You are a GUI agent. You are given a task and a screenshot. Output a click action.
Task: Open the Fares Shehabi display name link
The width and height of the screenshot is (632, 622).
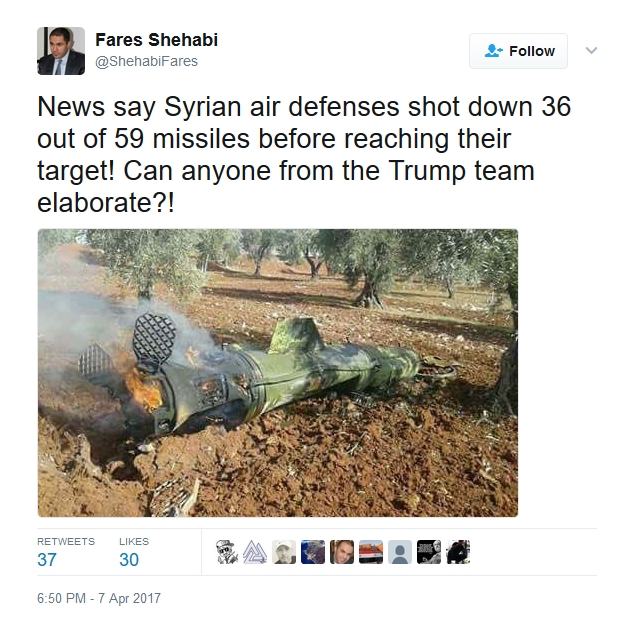click(x=156, y=40)
